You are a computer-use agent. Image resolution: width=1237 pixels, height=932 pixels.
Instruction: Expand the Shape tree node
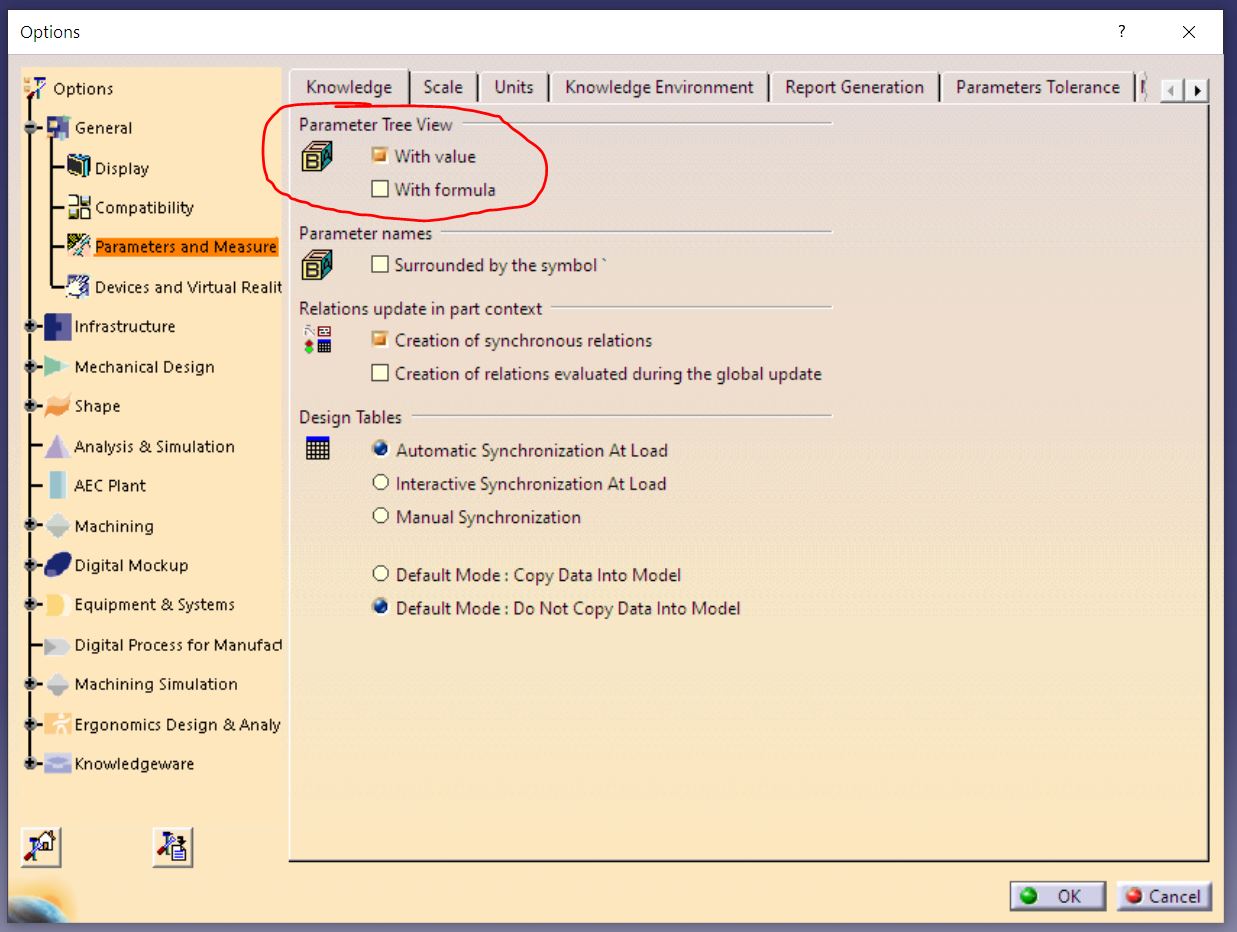click(x=31, y=407)
